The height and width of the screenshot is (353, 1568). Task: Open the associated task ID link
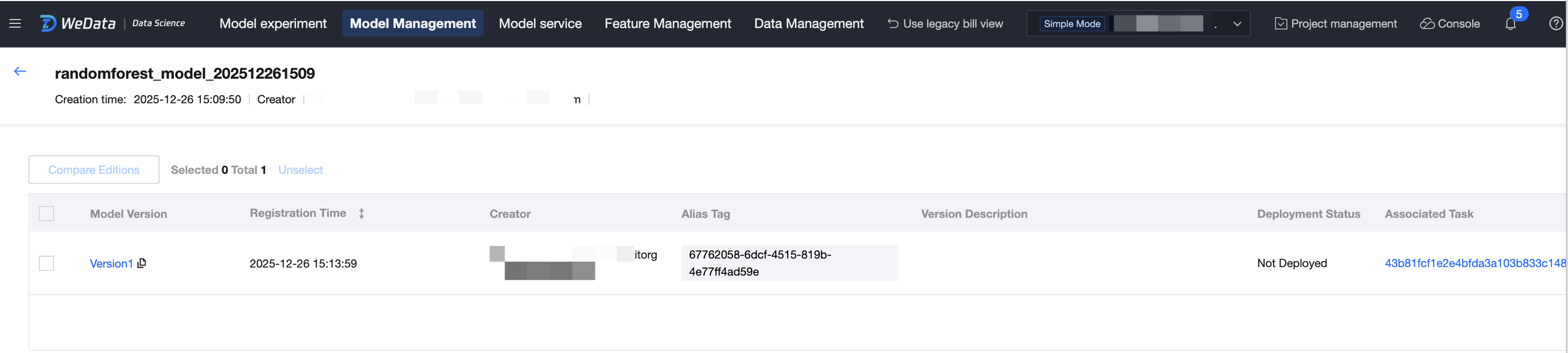pos(1474,263)
